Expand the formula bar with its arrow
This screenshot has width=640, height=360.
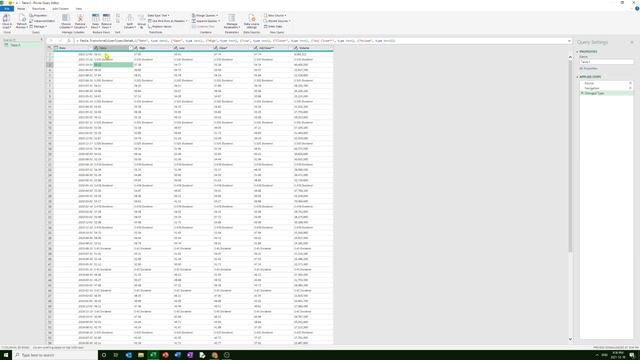(569, 41)
